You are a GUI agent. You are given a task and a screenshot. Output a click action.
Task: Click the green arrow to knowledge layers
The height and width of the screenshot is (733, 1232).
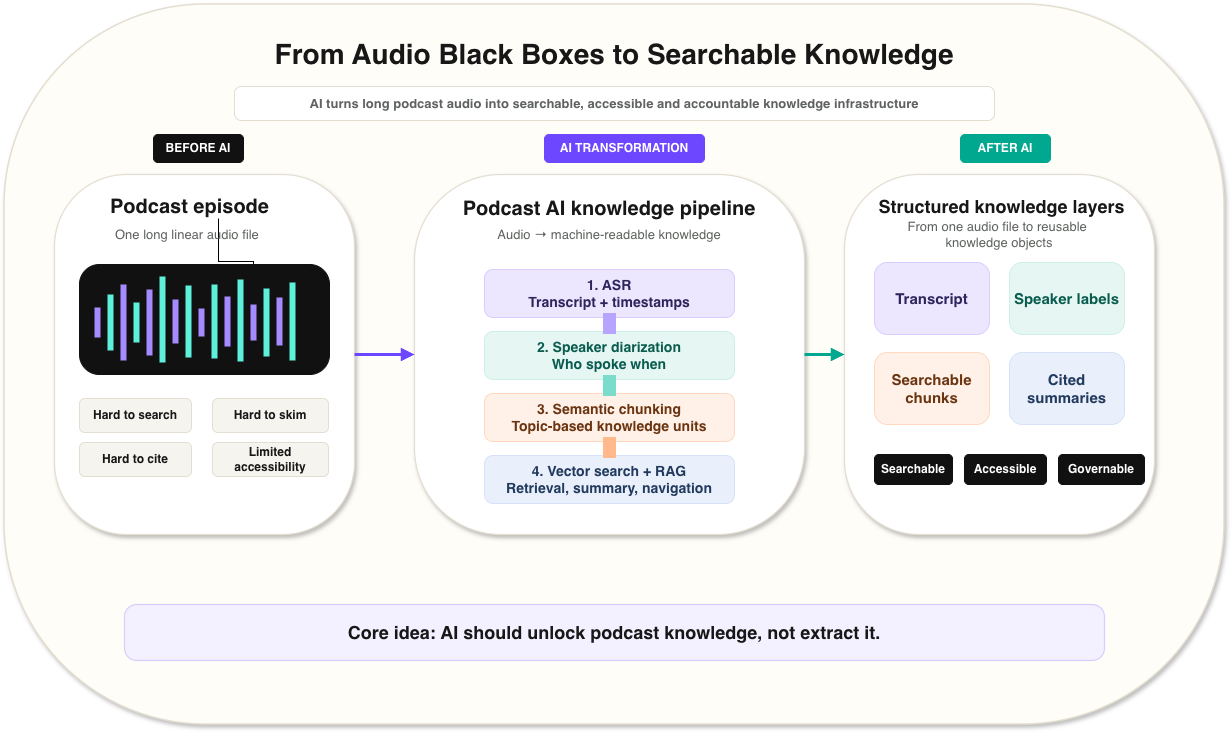pyautogui.click(x=824, y=354)
